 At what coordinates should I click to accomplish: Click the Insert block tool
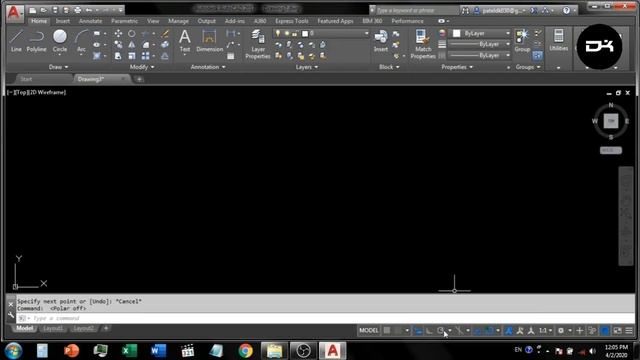pos(381,41)
